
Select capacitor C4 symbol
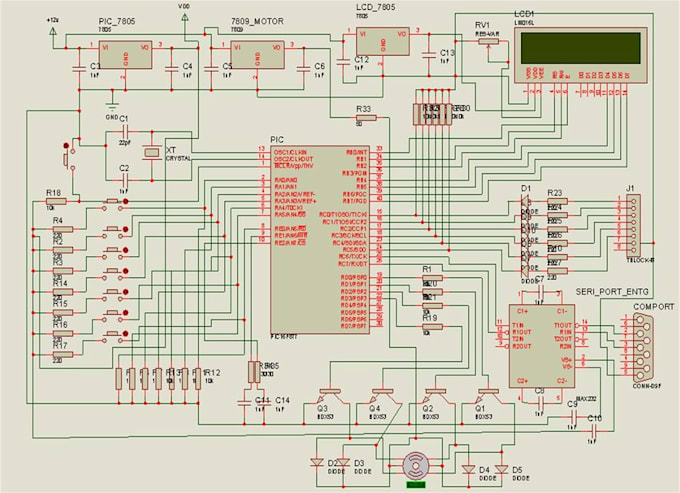172,69
